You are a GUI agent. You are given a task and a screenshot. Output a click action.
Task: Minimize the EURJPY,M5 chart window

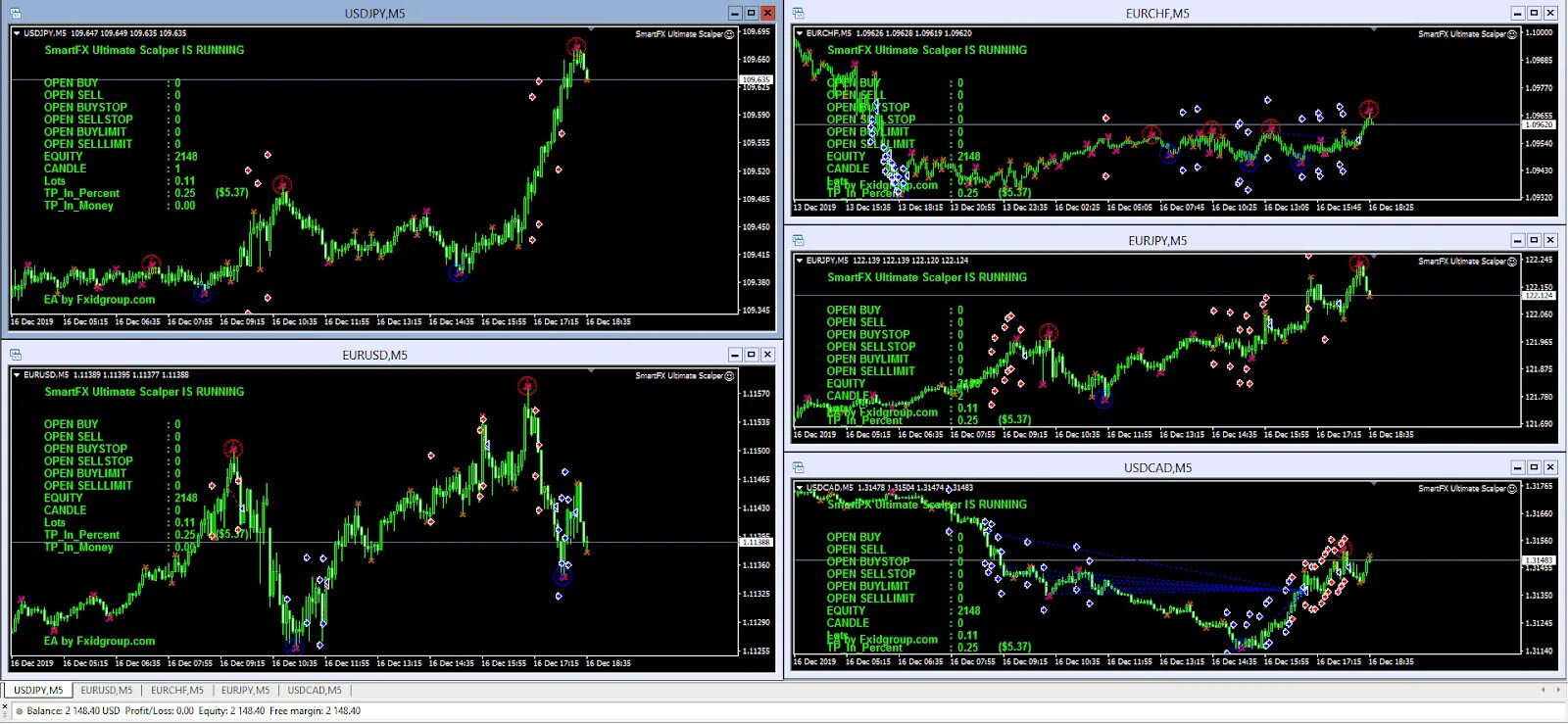[1518, 240]
